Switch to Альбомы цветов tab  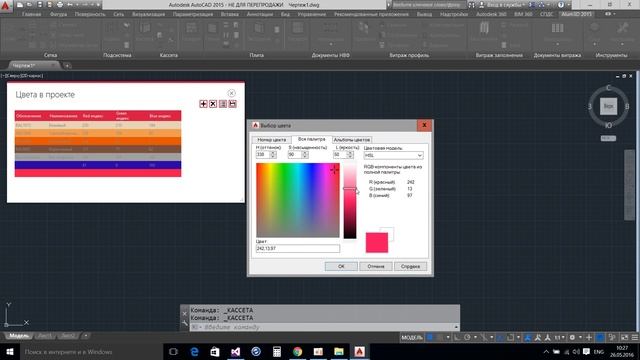pyautogui.click(x=351, y=140)
